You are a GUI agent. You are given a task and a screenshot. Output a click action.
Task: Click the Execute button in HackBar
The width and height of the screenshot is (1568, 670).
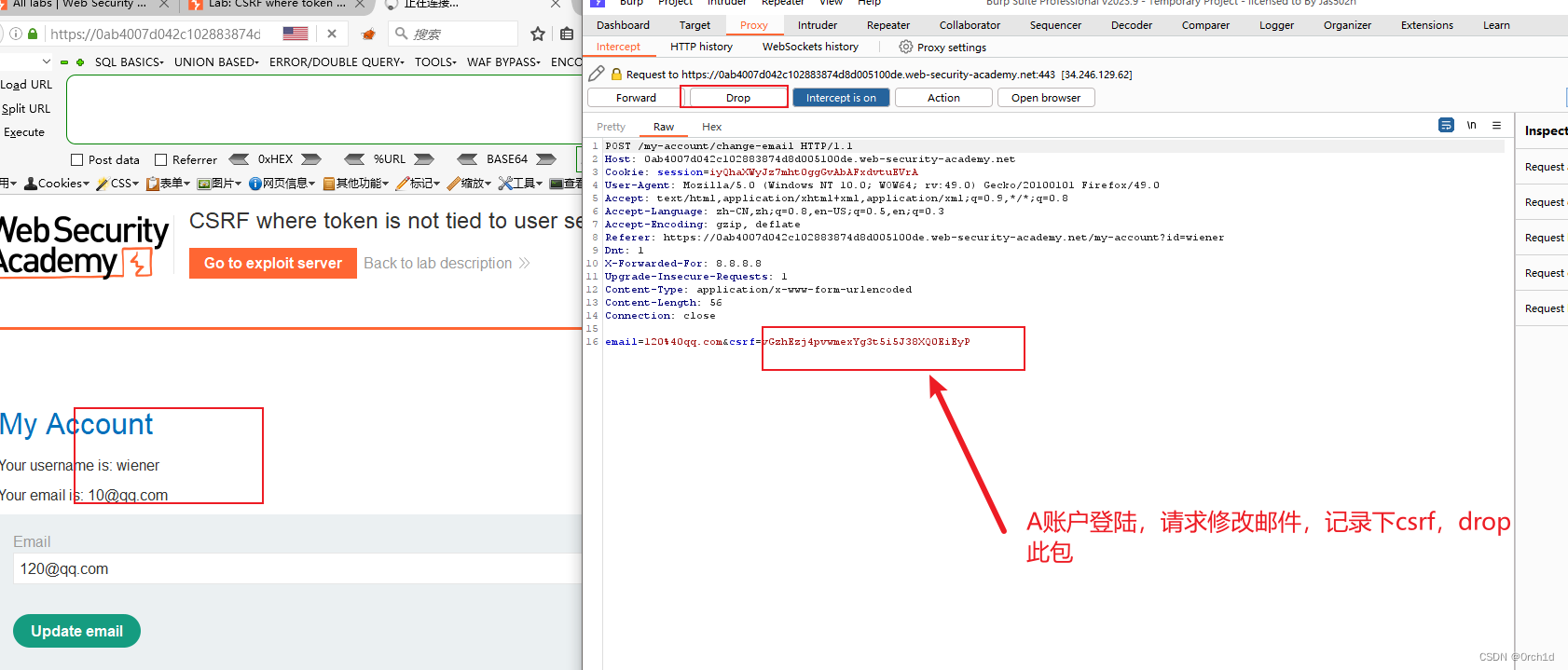pos(24,132)
